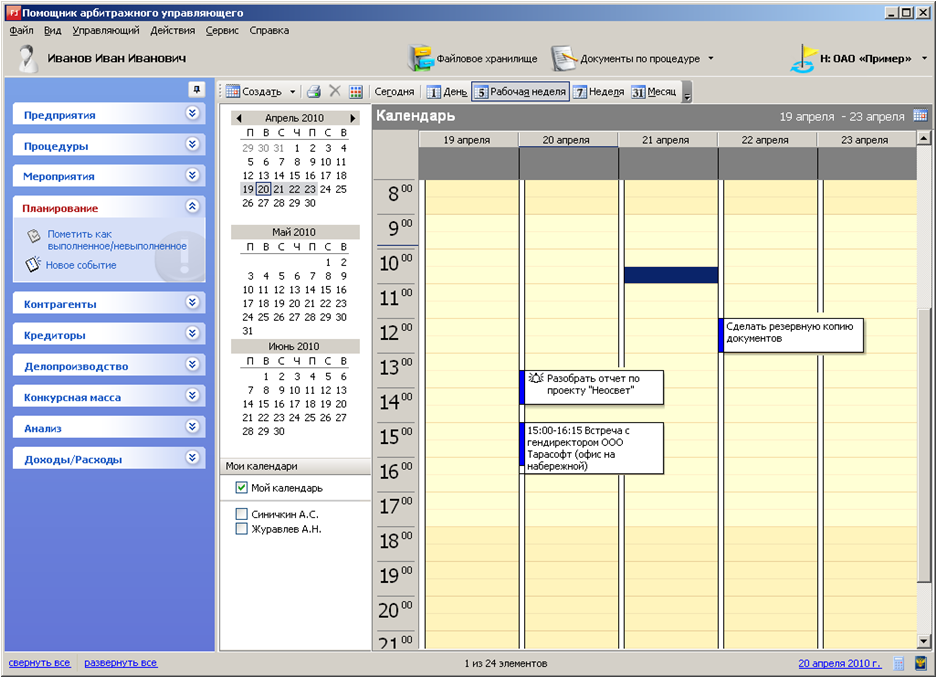Click the Новое событие link
The width and height of the screenshot is (937, 678).
click(x=80, y=265)
